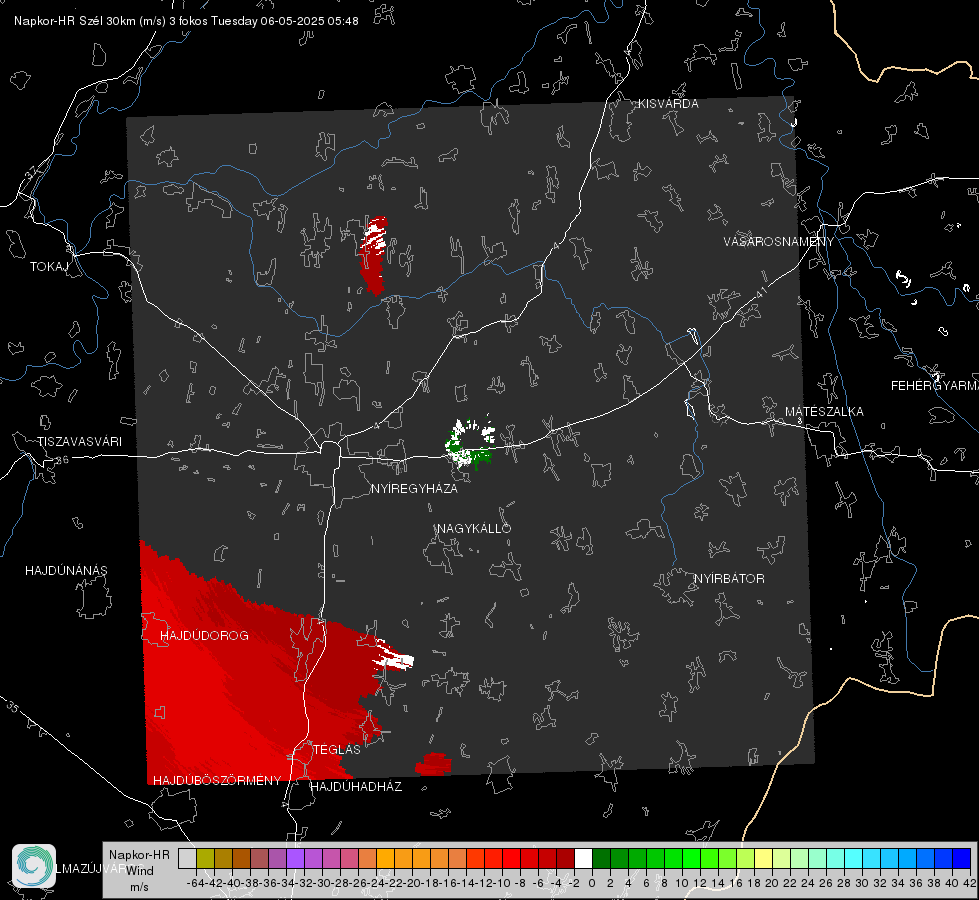Click the HAJDÚHADHÁZ town label
This screenshot has height=900, width=979.
356,786
